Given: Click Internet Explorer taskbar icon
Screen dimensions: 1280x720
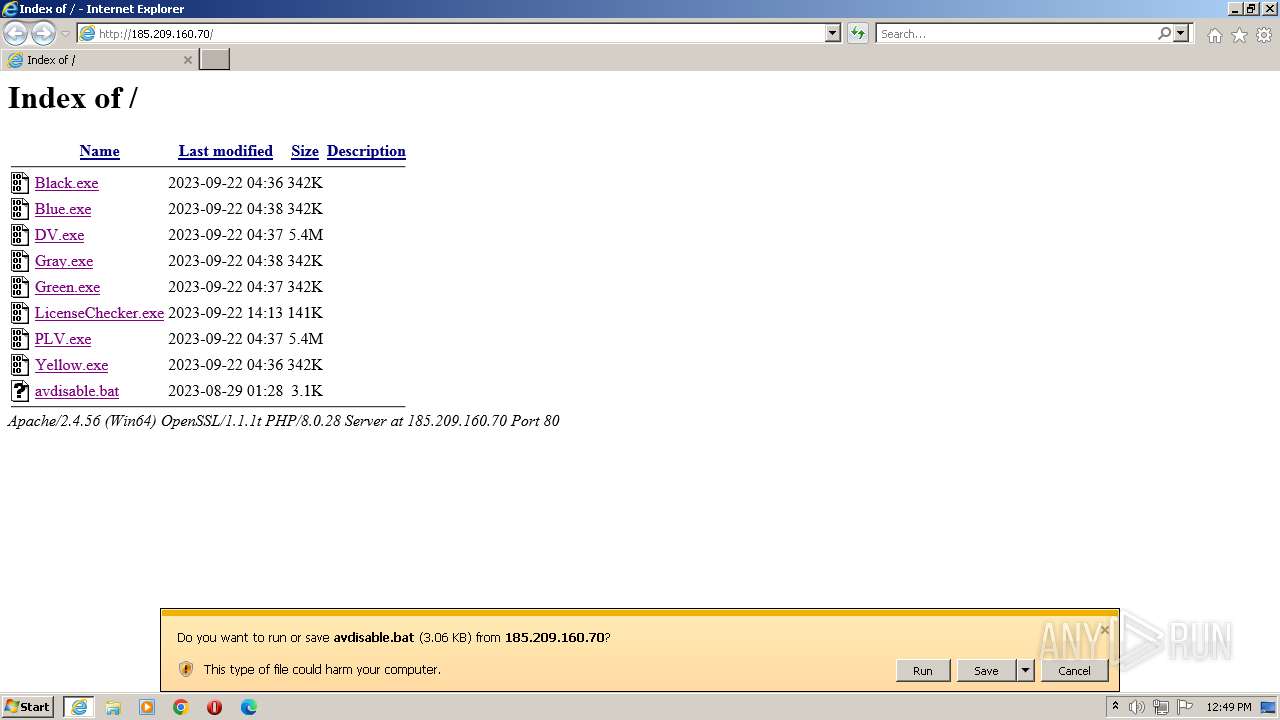Looking at the screenshot, I should pyautogui.click(x=79, y=707).
